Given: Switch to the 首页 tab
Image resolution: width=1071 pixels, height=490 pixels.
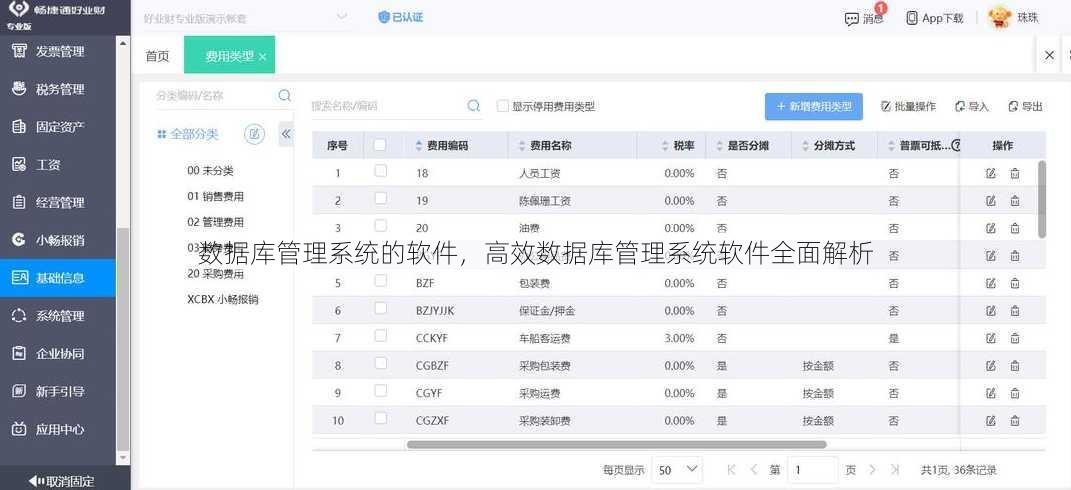Looking at the screenshot, I should [x=157, y=56].
